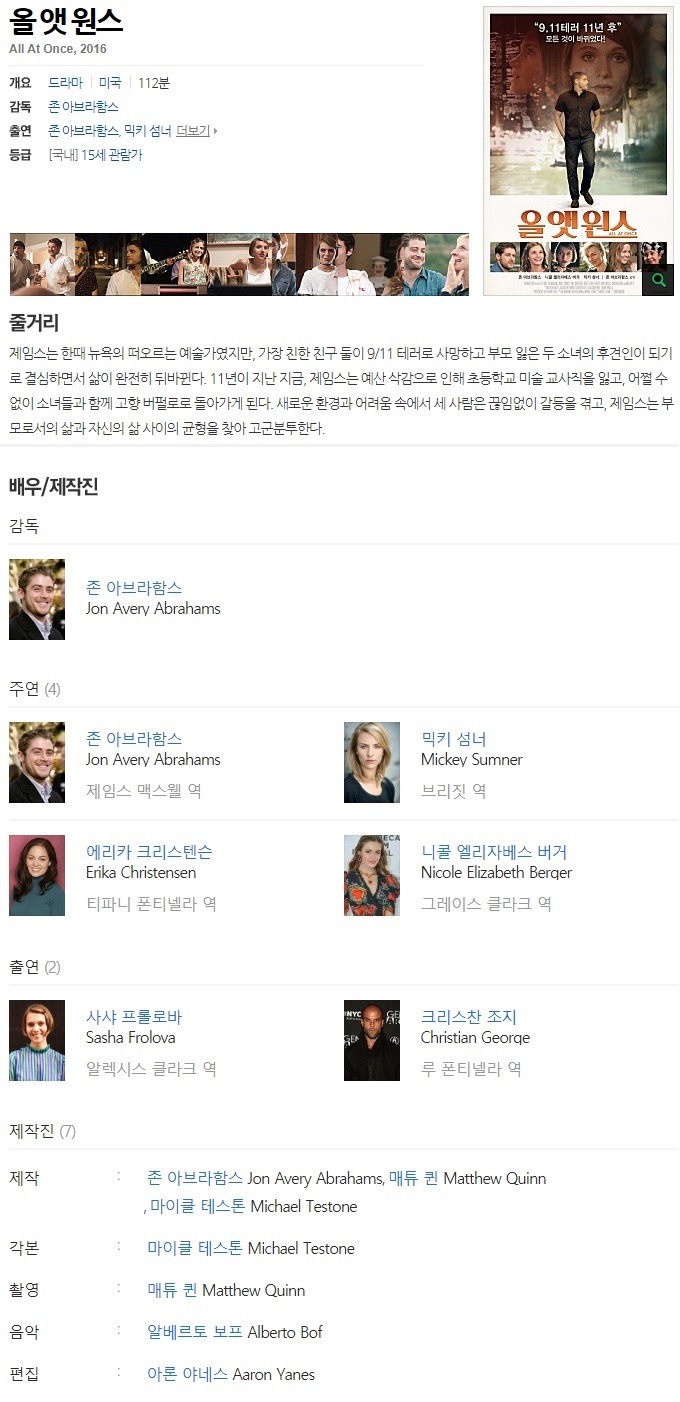Click cinematographer 매튜 퀸 link in 촬영 row

(x=172, y=1290)
